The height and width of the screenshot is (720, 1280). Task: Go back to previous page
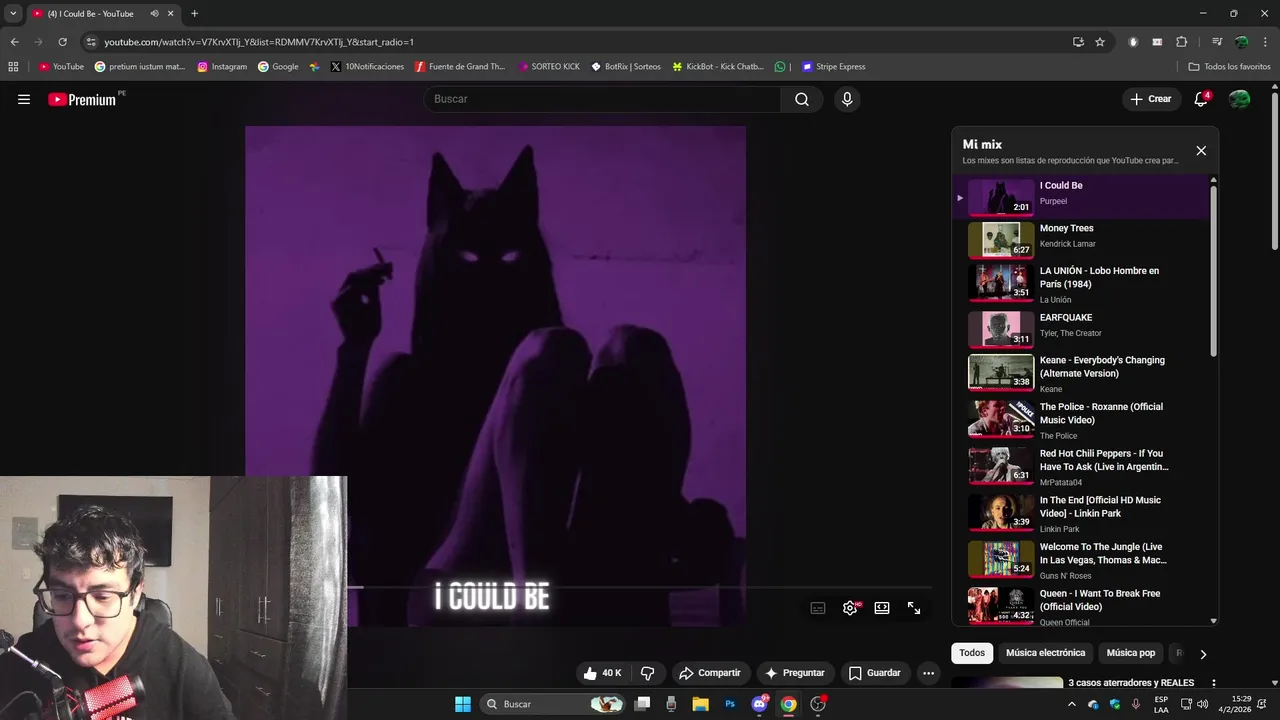14,42
